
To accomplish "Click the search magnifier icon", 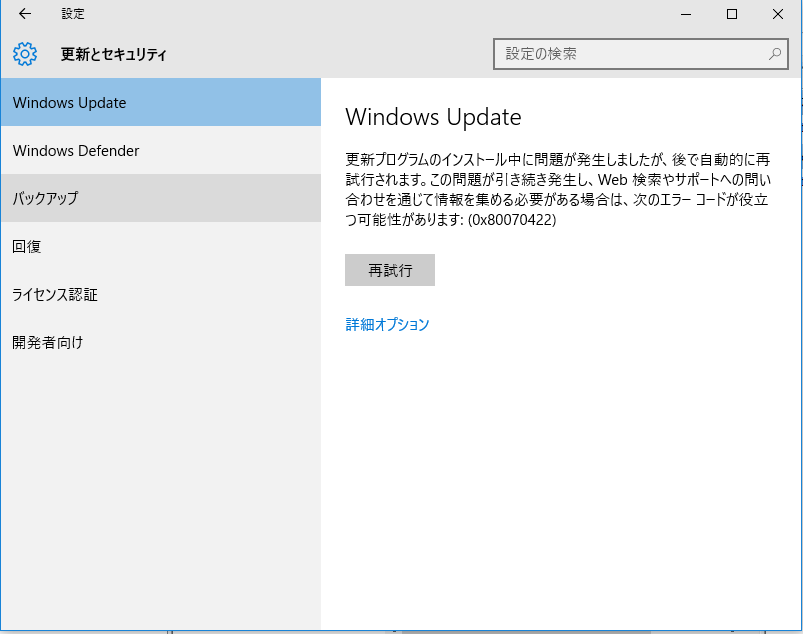I will click(x=775, y=53).
